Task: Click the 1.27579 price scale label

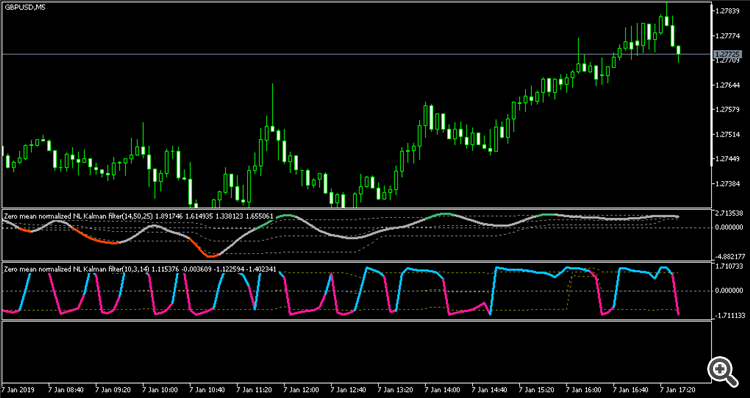Action: pos(728,110)
